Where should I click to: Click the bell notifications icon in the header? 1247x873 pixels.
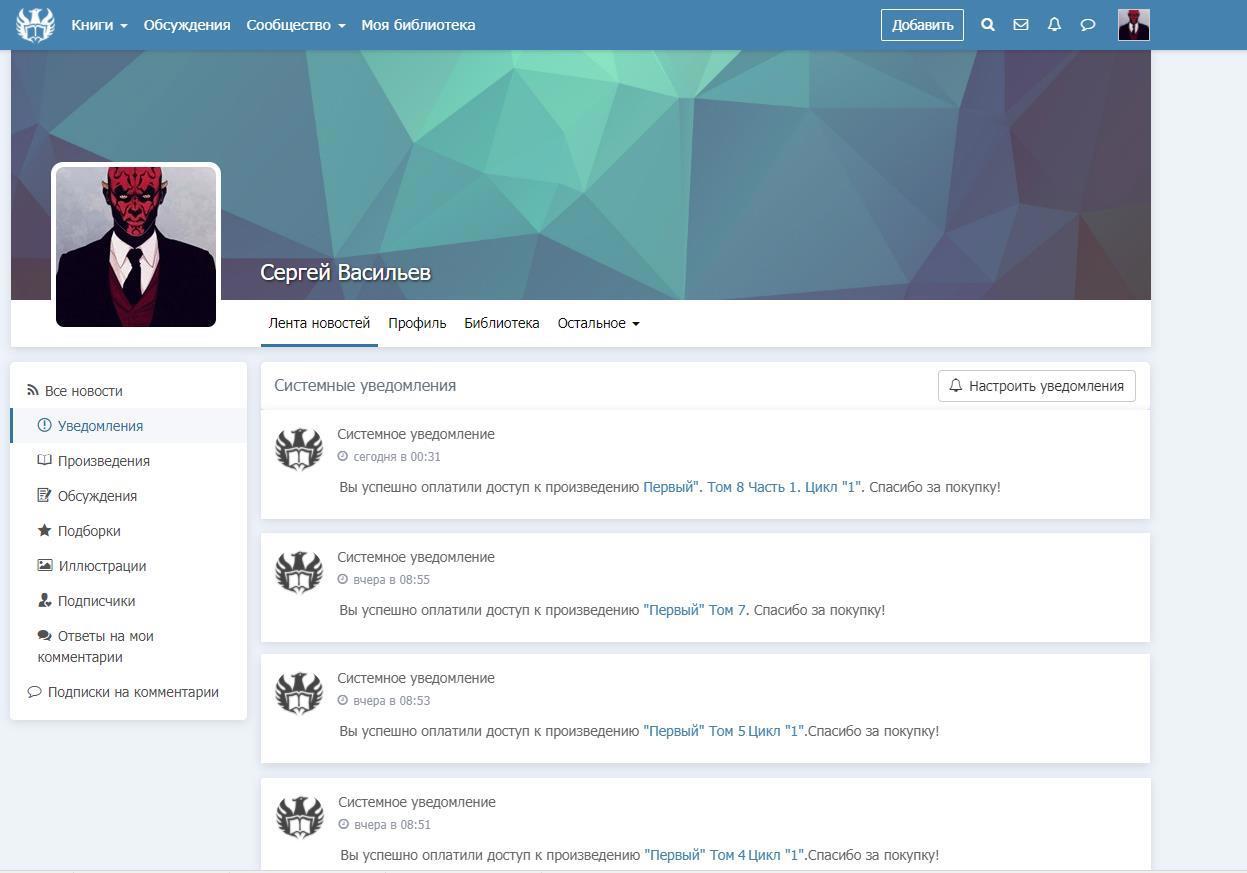coord(1054,25)
